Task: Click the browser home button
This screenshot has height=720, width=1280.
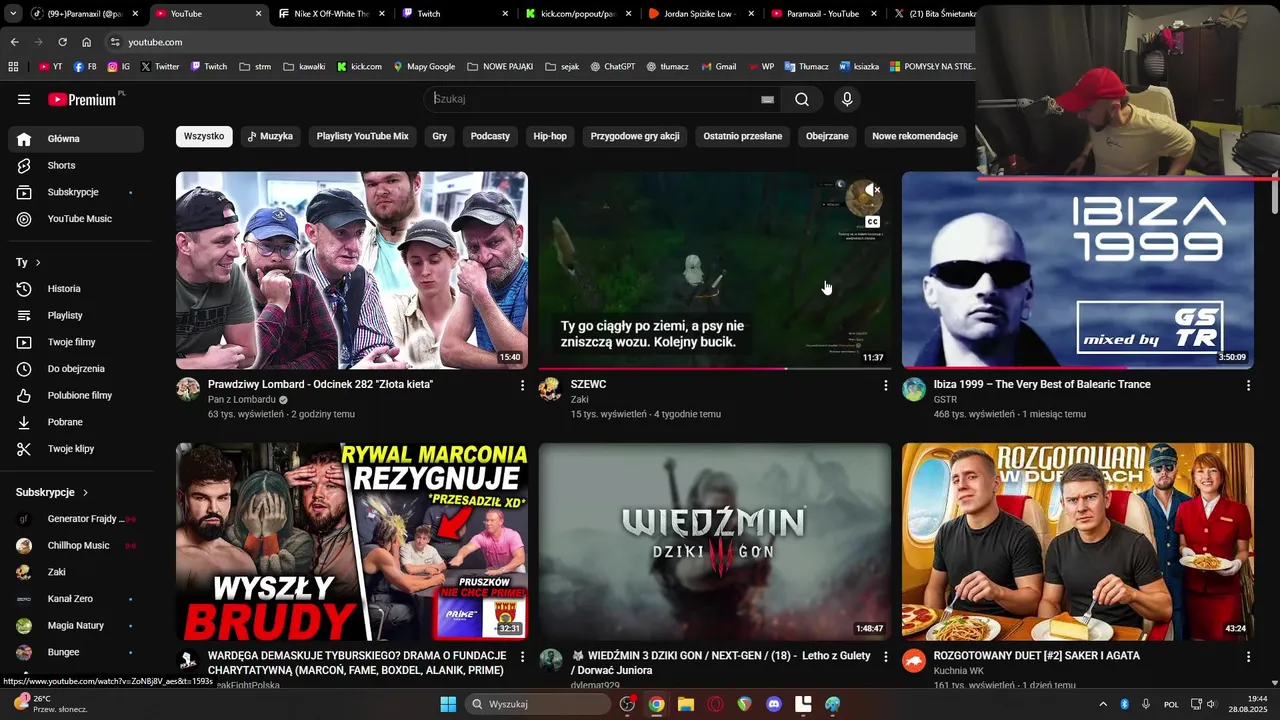Action: point(86,42)
